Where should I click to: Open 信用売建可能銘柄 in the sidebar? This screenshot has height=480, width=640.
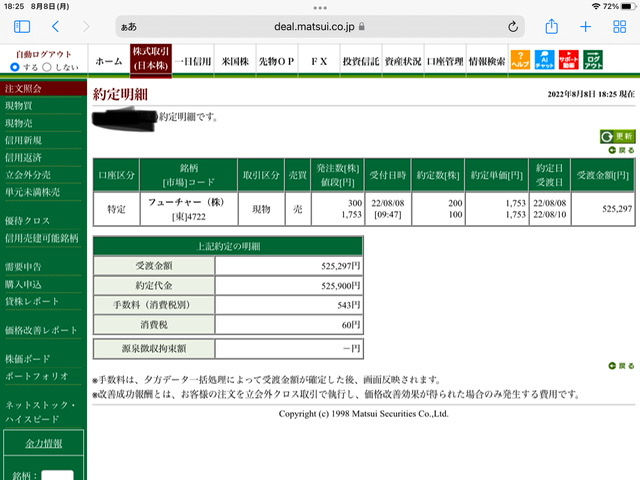click(43, 238)
